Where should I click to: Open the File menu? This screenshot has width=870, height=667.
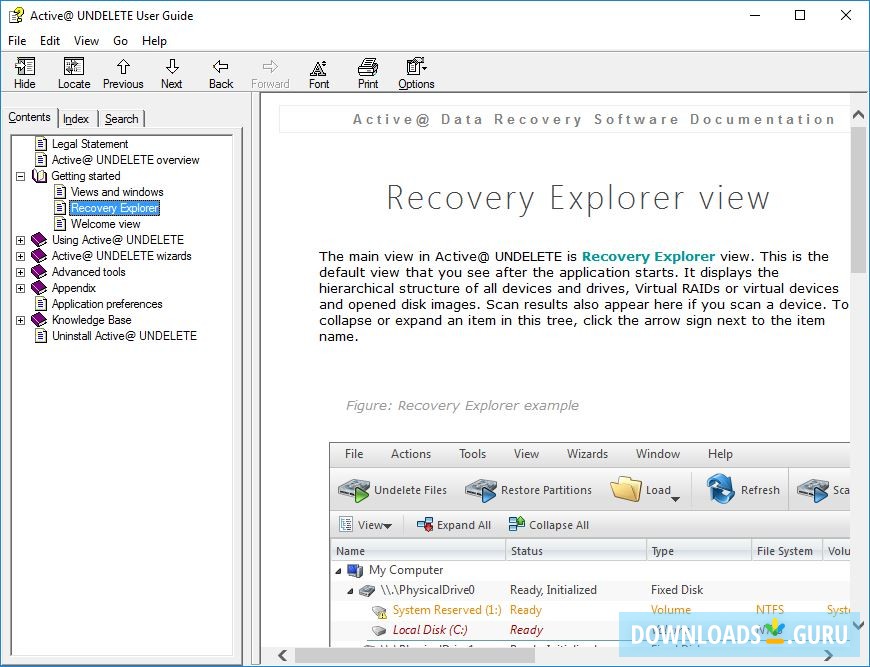point(17,41)
